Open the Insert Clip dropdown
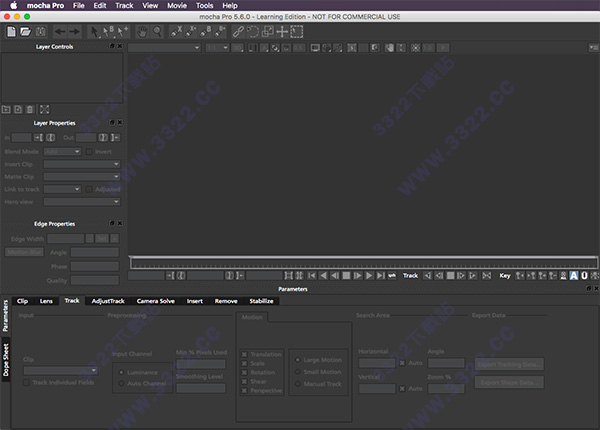600x430 pixels. coord(82,165)
